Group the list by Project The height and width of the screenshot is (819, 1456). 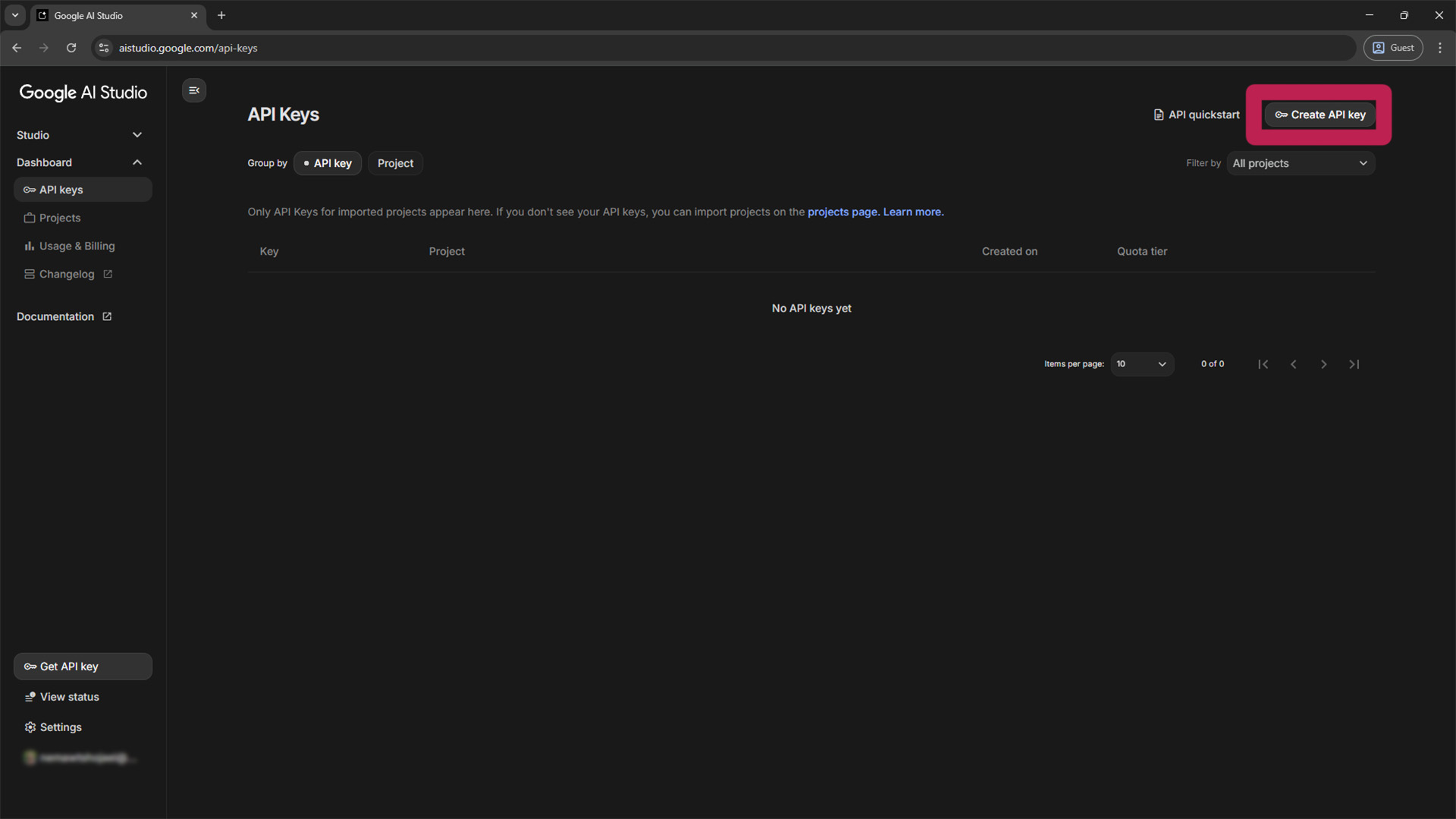coord(395,163)
